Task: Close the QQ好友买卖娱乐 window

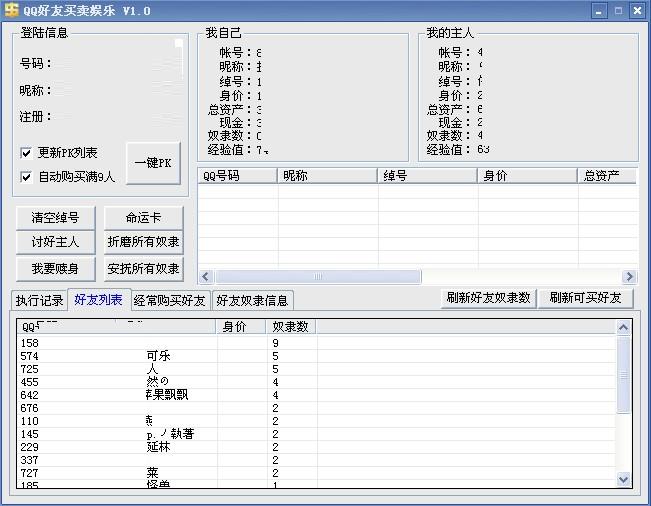Action: [637, 11]
